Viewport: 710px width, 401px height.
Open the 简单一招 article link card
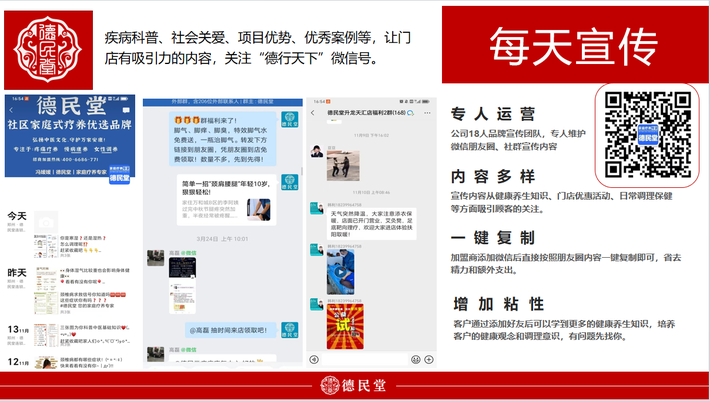[226, 200]
